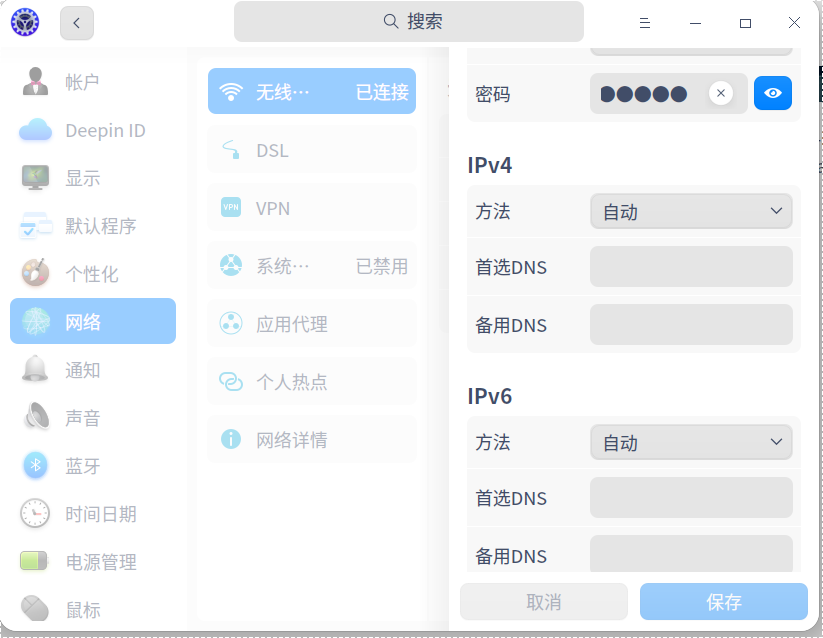Image resolution: width=823 pixels, height=638 pixels.
Task: Select the 无线 已连接 network entry
Action: (x=312, y=91)
